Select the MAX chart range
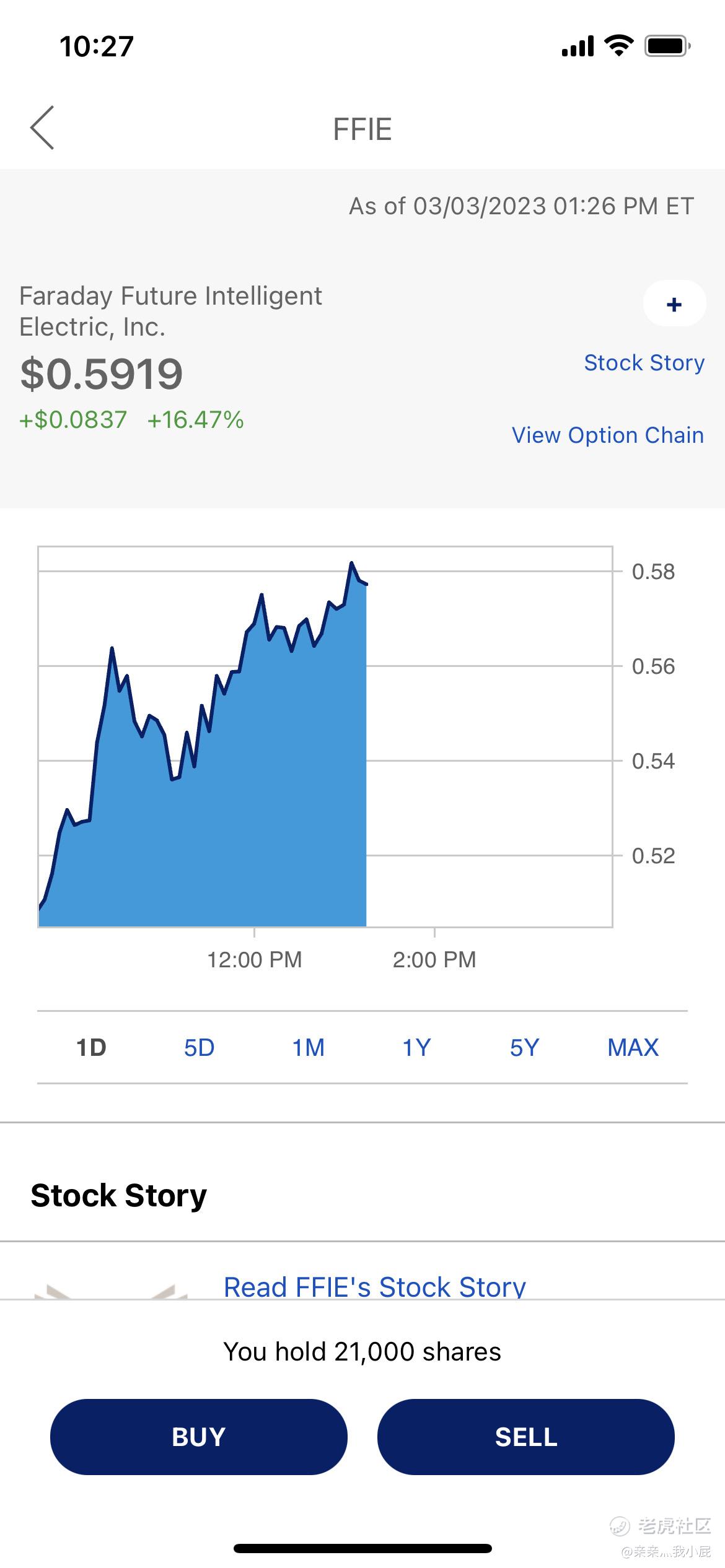Image resolution: width=725 pixels, height=1568 pixels. pyautogui.click(x=633, y=1048)
